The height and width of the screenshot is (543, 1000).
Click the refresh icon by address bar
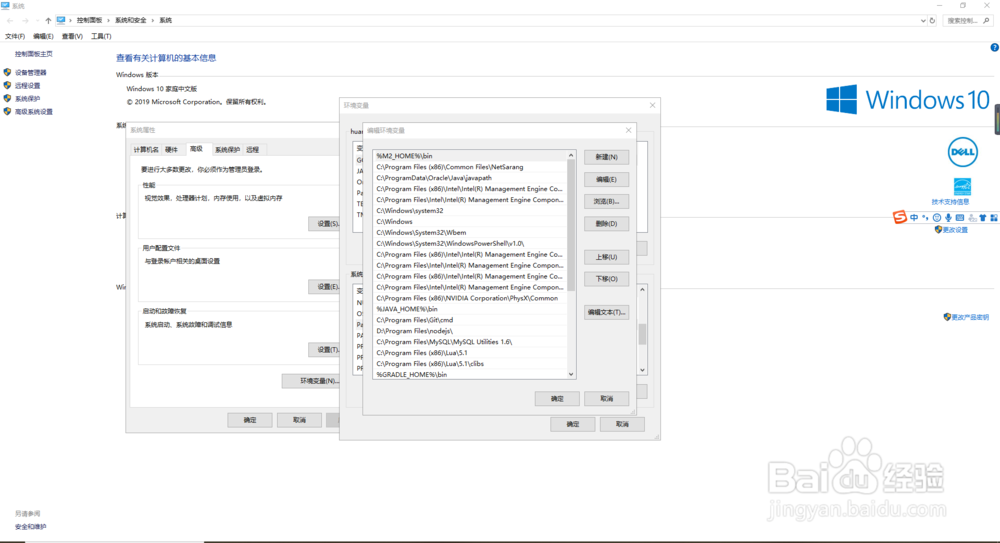[x=932, y=20]
